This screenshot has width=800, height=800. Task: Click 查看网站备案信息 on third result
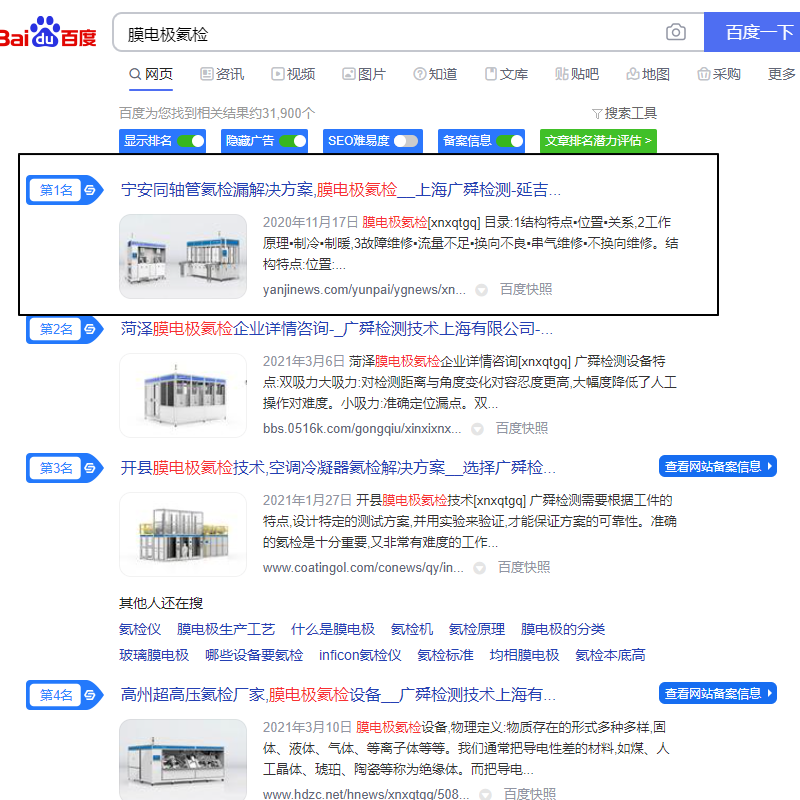coord(717,466)
